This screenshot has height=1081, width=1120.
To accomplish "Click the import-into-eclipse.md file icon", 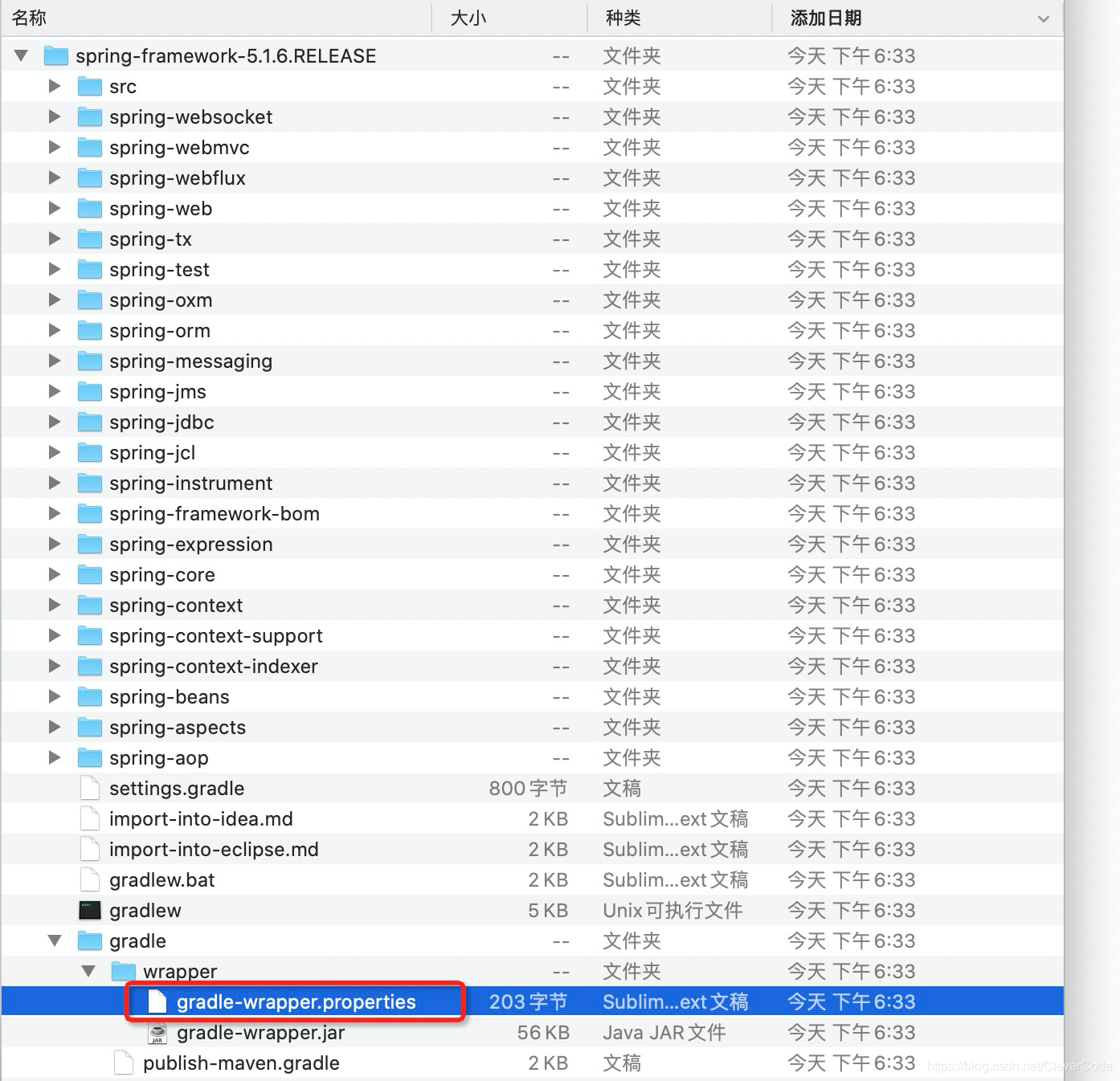I will pos(90,849).
